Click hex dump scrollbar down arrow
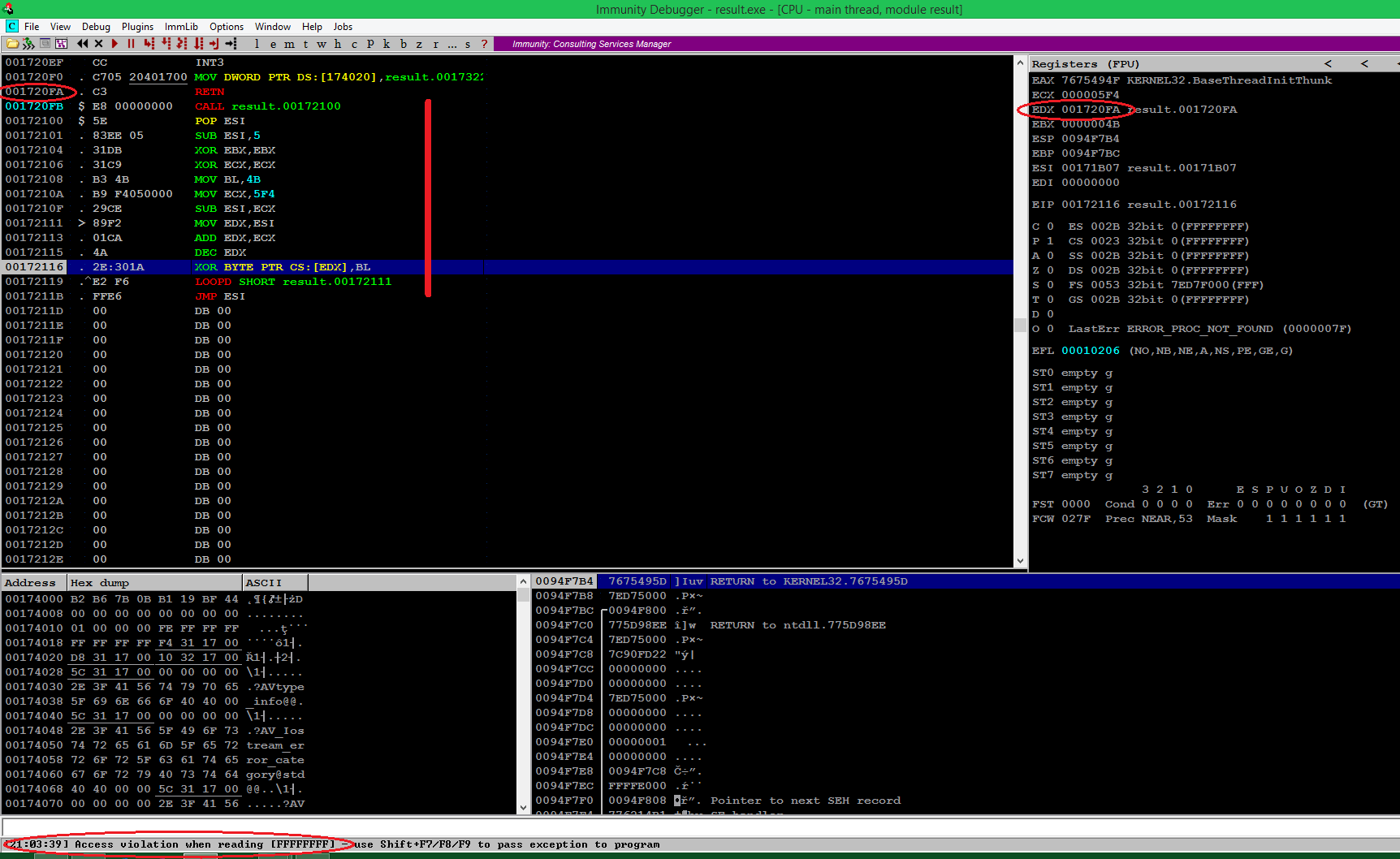 (523, 808)
